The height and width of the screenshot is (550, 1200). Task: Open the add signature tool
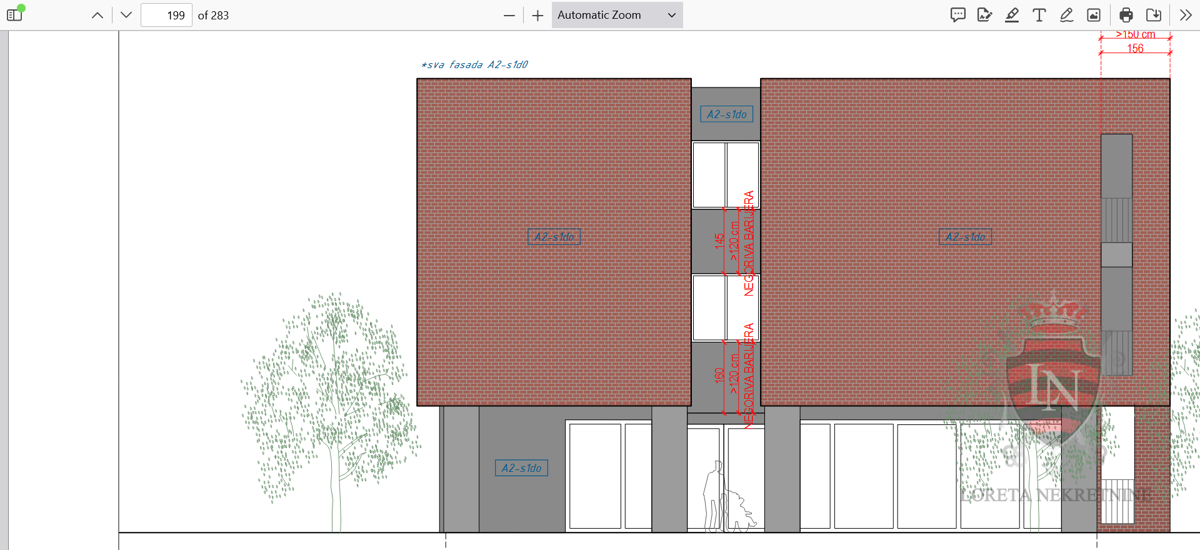click(x=985, y=15)
